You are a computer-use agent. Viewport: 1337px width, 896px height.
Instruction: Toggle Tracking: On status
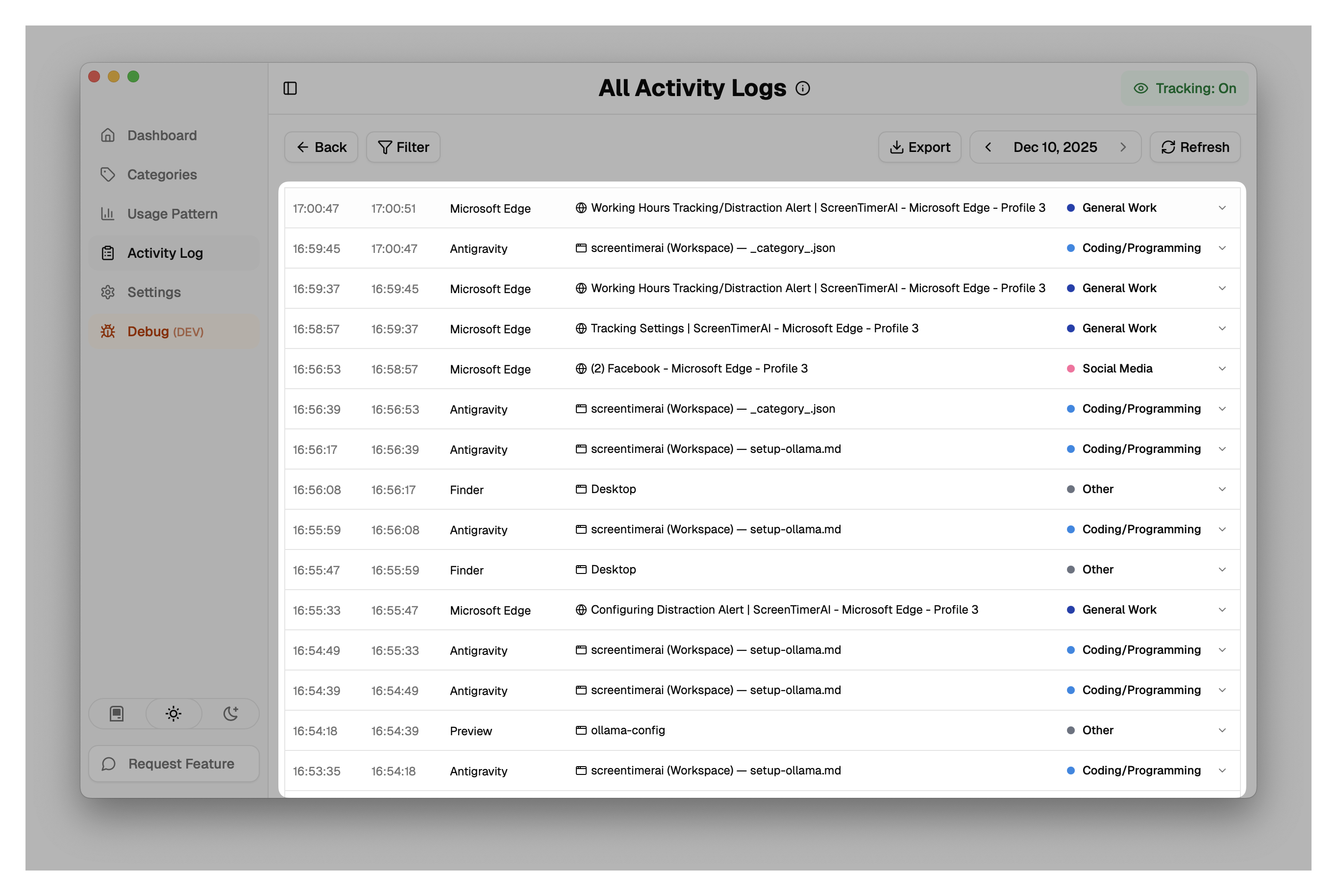coord(1184,88)
